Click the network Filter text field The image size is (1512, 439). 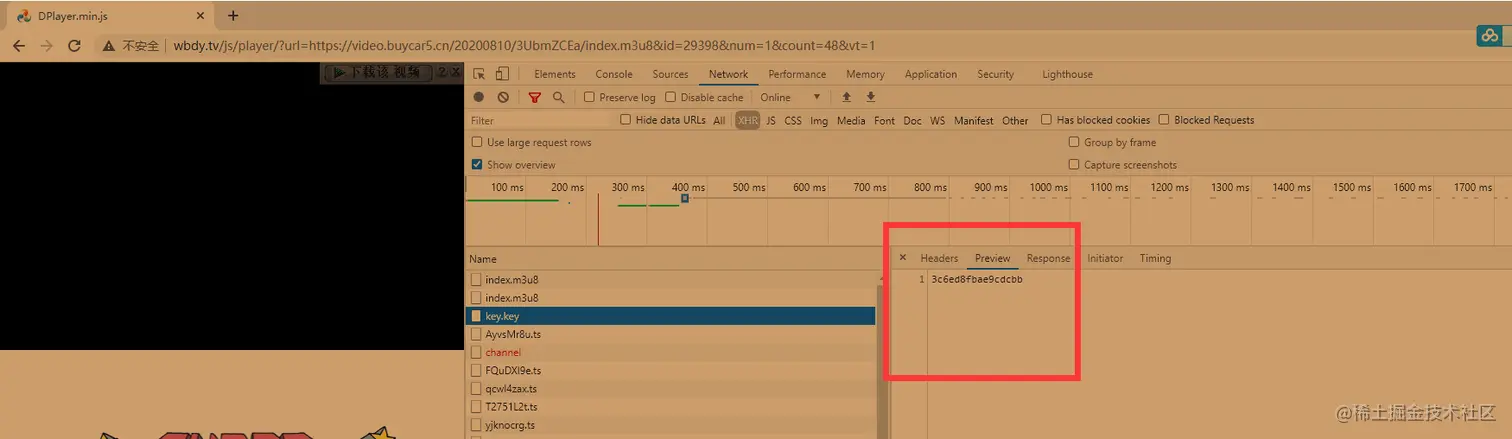pos(540,121)
